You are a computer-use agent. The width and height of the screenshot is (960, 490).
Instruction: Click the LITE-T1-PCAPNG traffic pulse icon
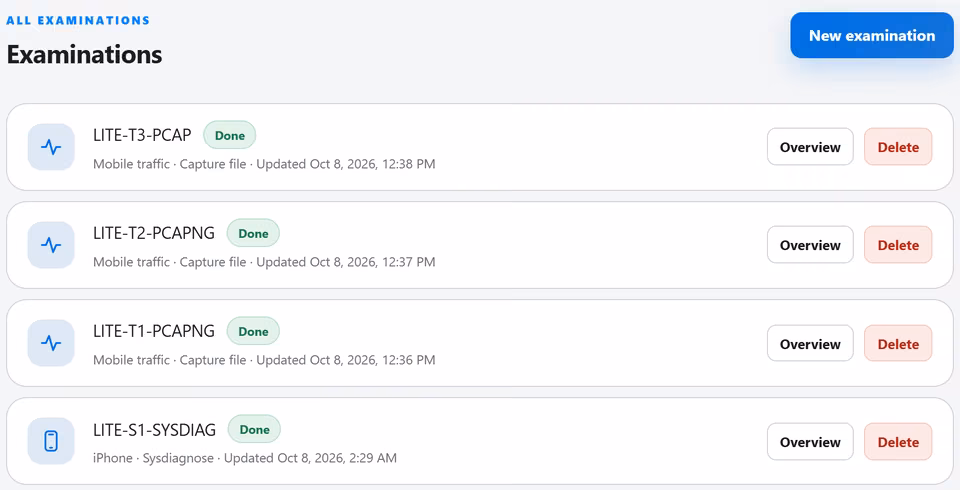51,343
